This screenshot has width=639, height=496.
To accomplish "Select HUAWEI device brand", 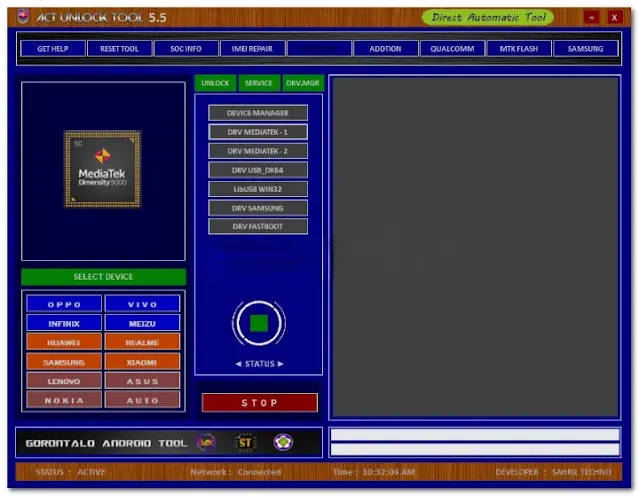I will tap(64, 342).
